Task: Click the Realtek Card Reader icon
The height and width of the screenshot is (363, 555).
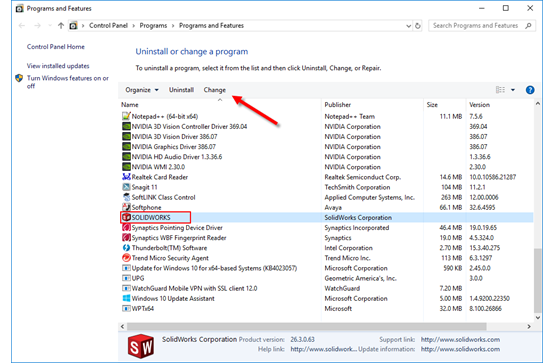Action: 126,177
